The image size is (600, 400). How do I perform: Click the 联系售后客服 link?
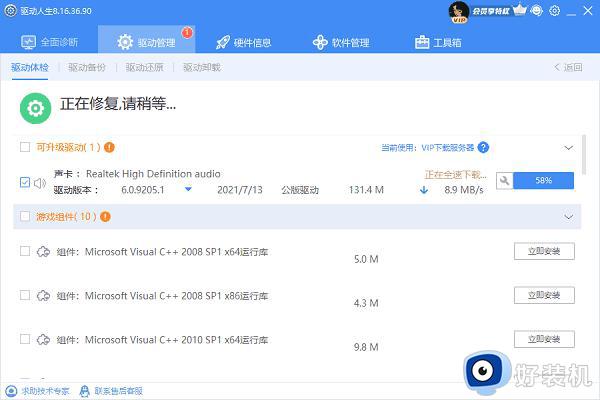pyautogui.click(x=111, y=391)
